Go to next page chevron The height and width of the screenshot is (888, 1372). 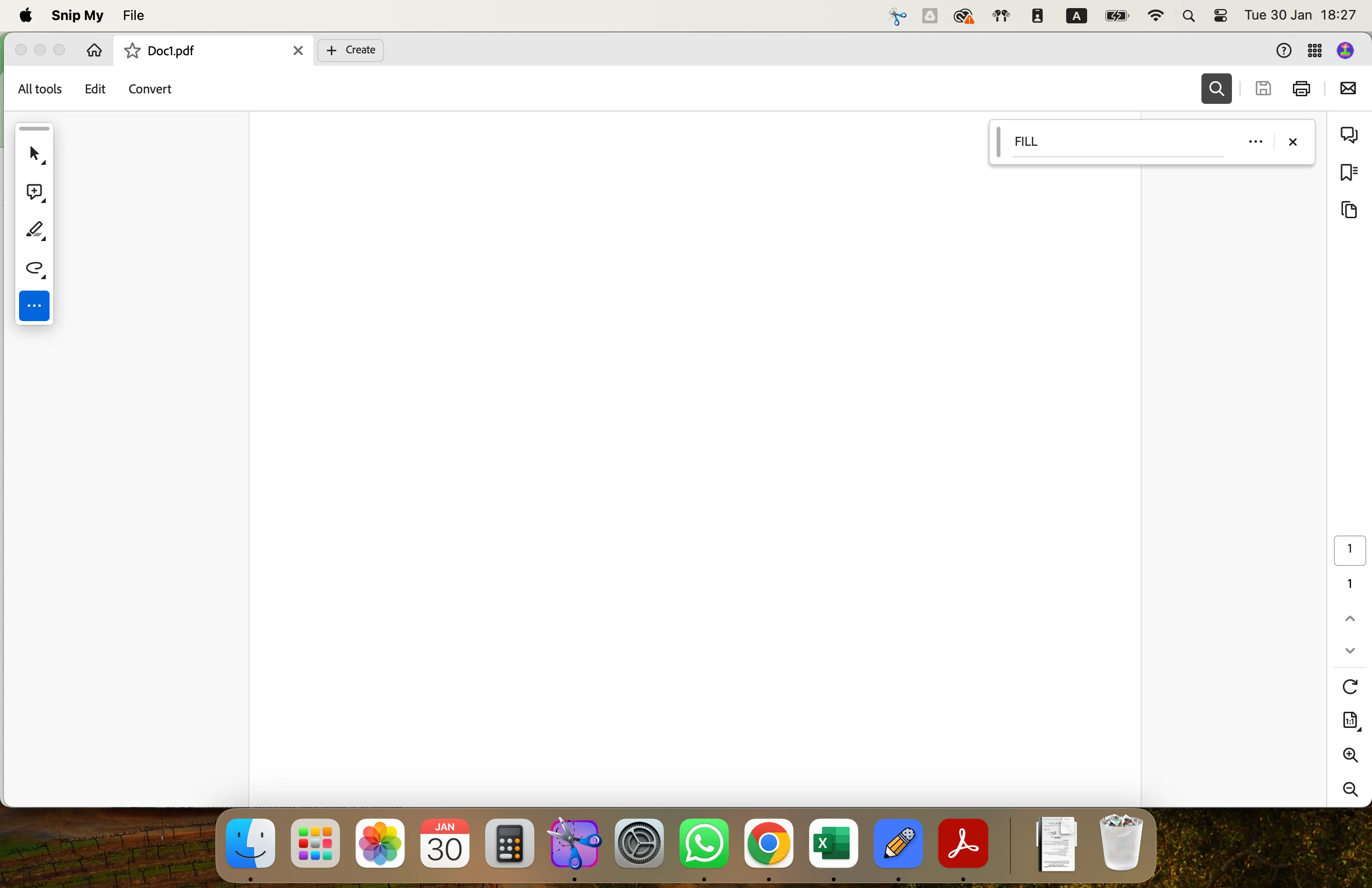1350,651
